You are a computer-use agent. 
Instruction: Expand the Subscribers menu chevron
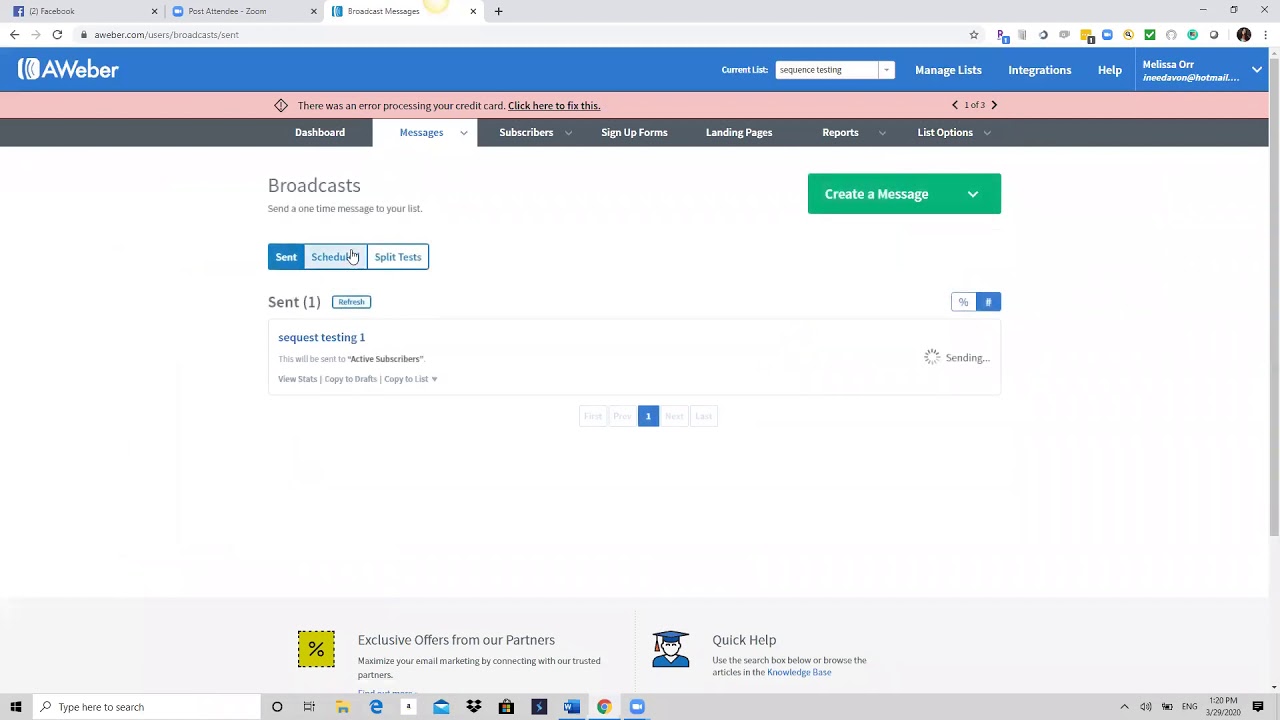569,133
